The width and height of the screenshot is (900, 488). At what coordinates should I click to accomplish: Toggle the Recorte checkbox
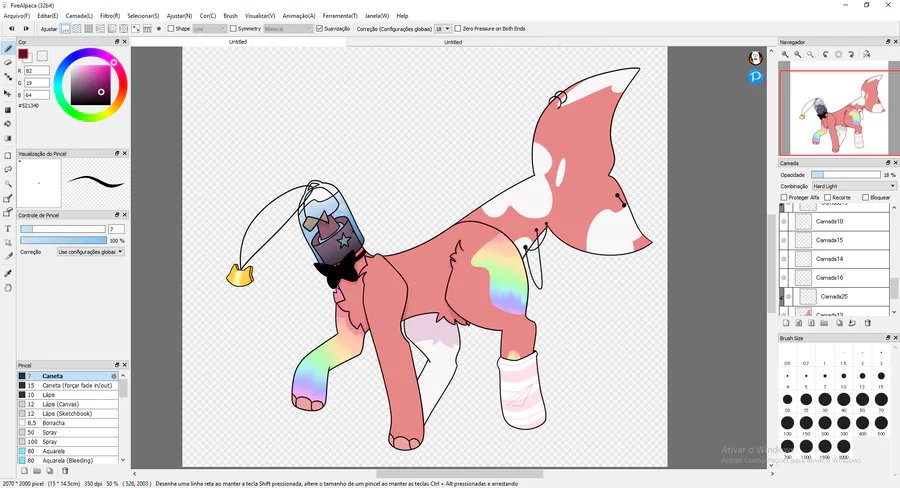click(828, 197)
